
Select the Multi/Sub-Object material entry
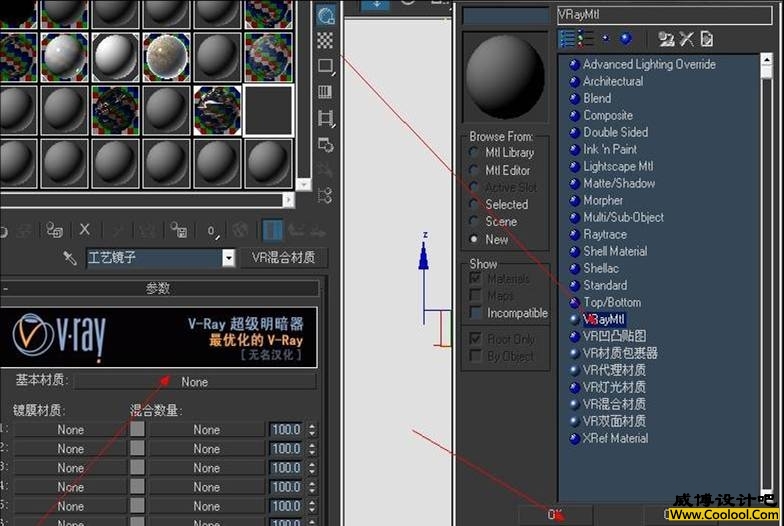coord(623,217)
